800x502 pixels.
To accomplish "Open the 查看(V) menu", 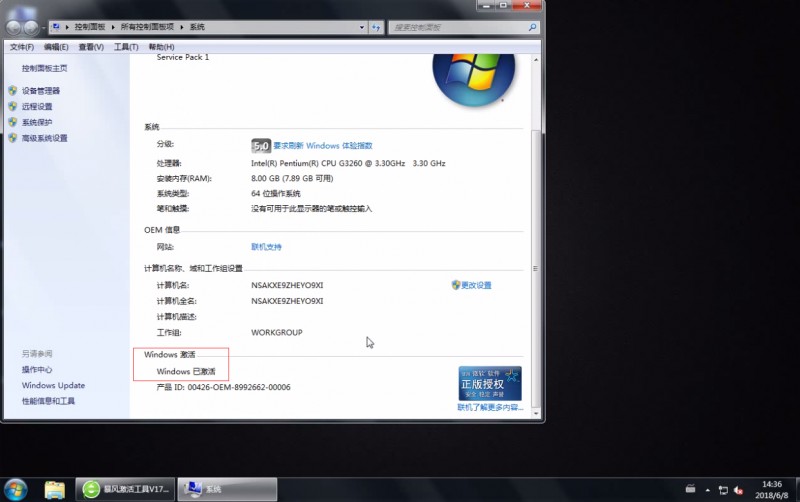I will pyautogui.click(x=91, y=47).
